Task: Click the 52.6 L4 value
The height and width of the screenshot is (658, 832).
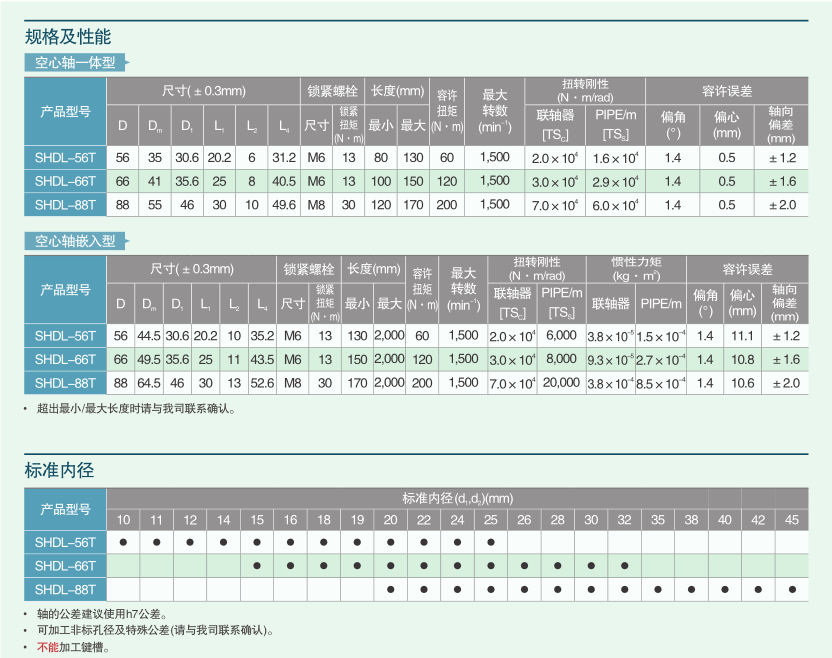Action: (262, 383)
